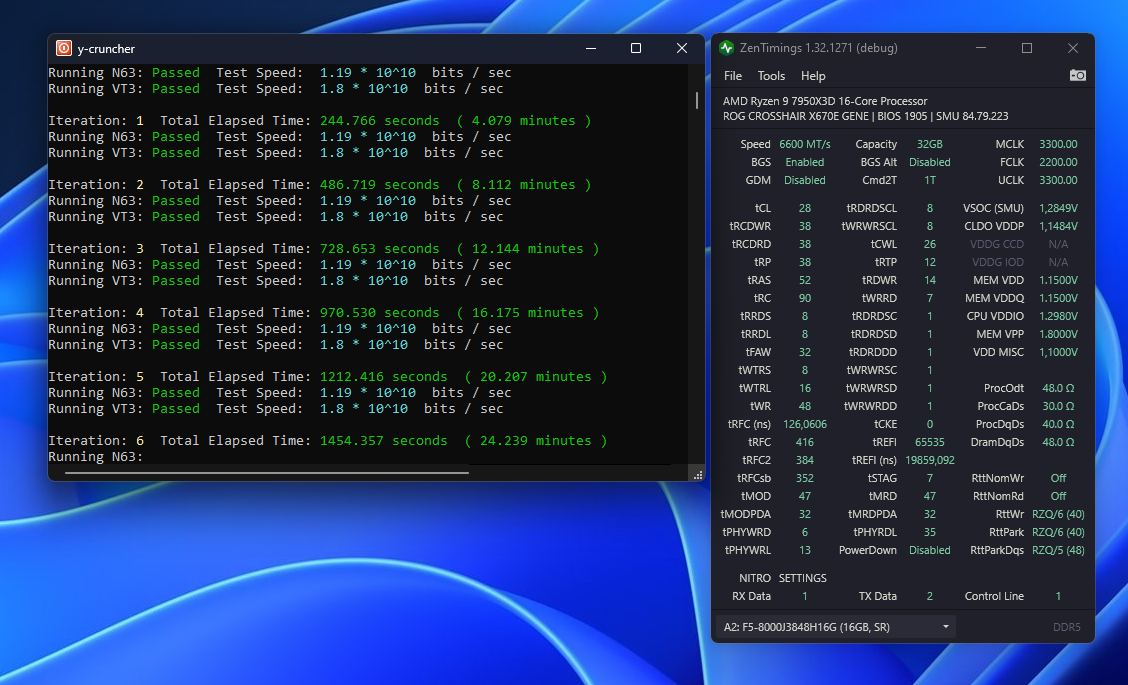Expand the A2 memory module dropdown
Viewport: 1128px width, 685px height.
pyautogui.click(x=835, y=627)
